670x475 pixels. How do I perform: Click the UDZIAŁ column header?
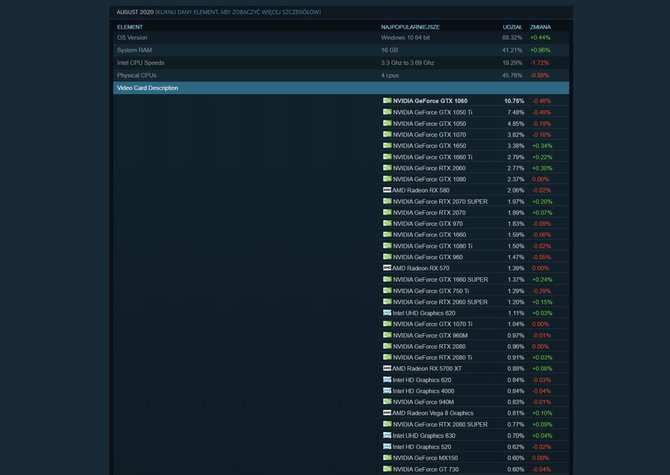click(512, 27)
